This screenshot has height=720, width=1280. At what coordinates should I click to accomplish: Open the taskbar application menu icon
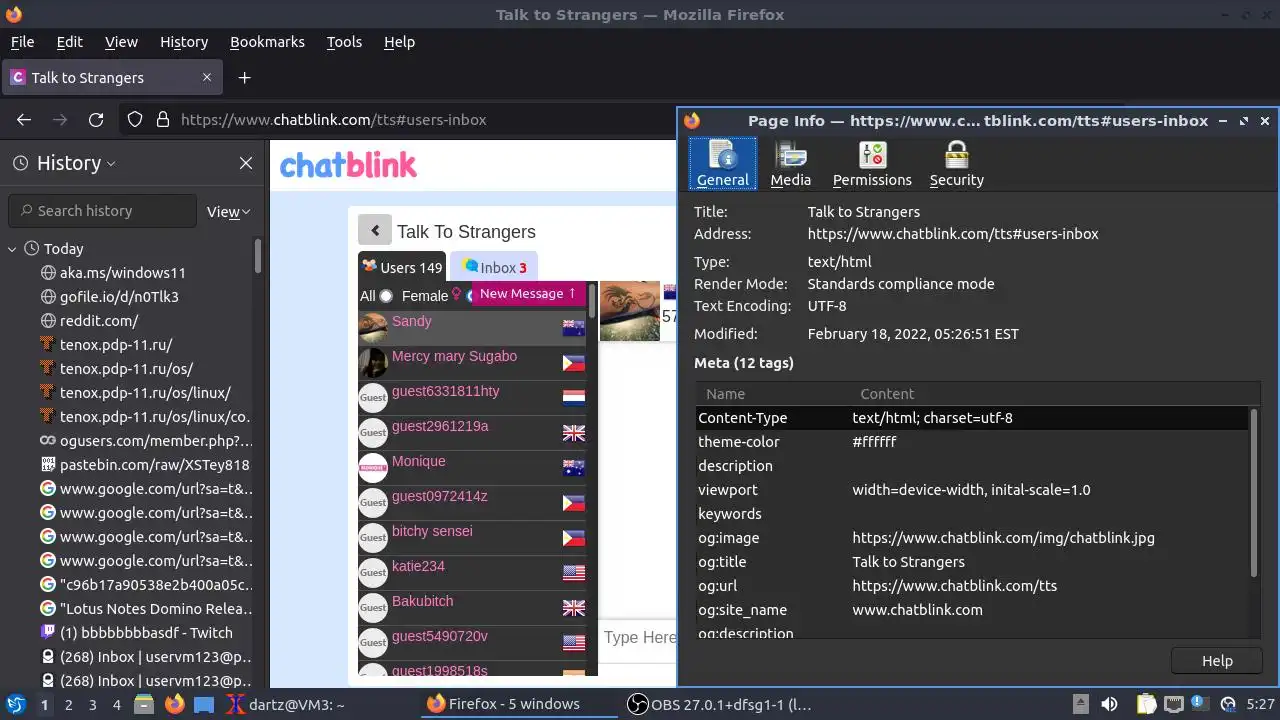point(16,704)
